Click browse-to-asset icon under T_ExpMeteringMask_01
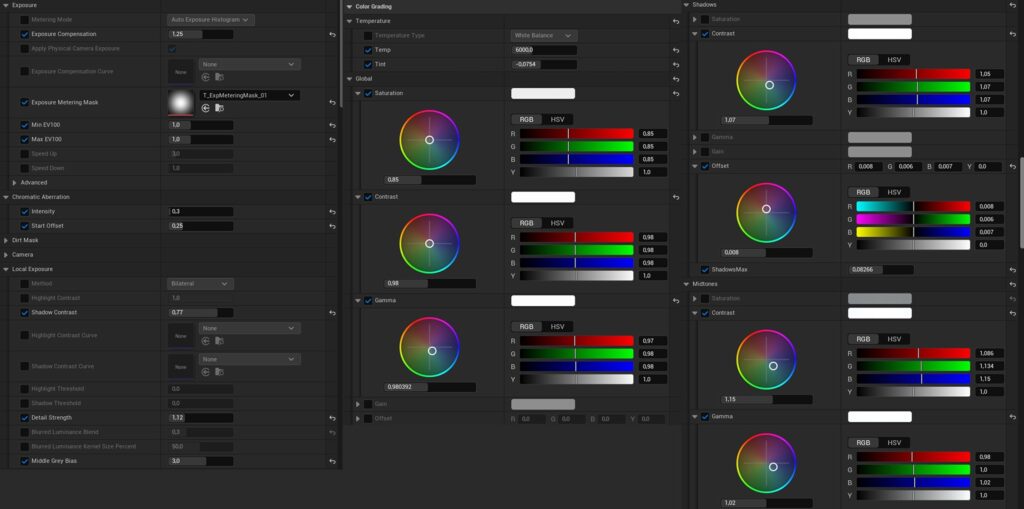1024x509 pixels. pos(219,107)
